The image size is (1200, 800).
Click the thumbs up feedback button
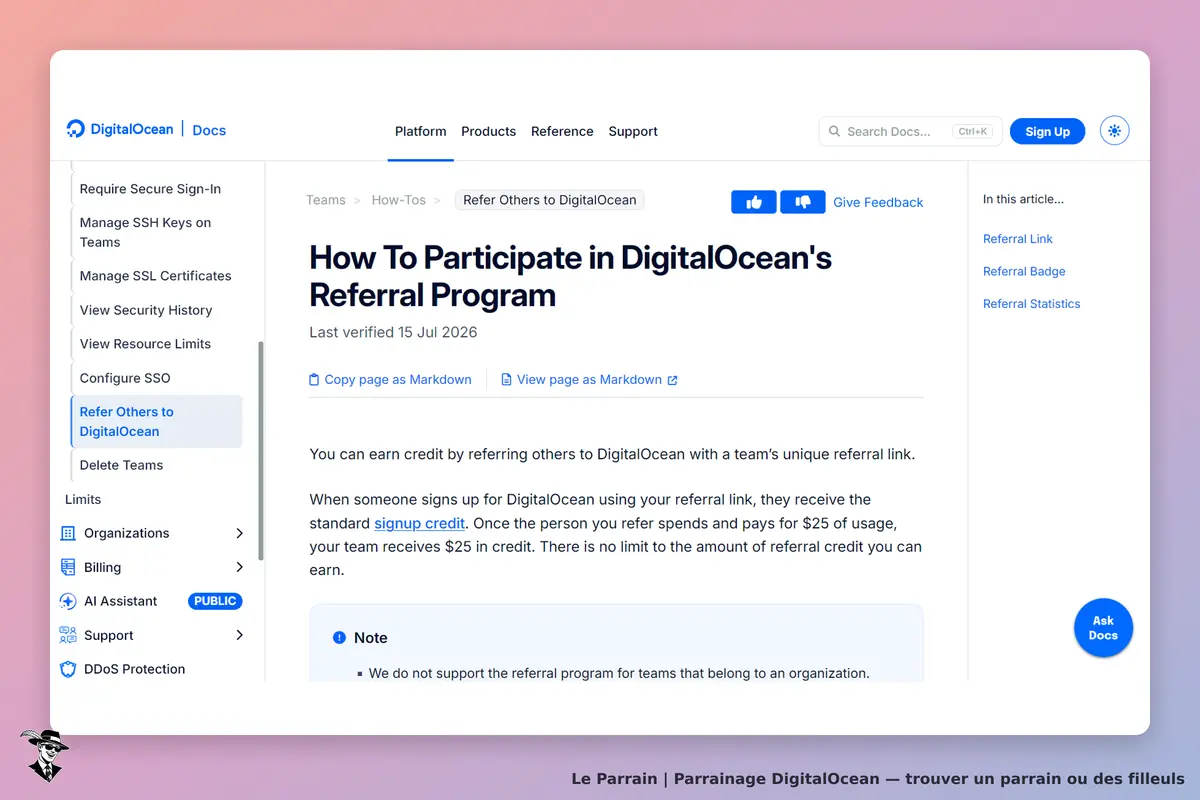(754, 202)
